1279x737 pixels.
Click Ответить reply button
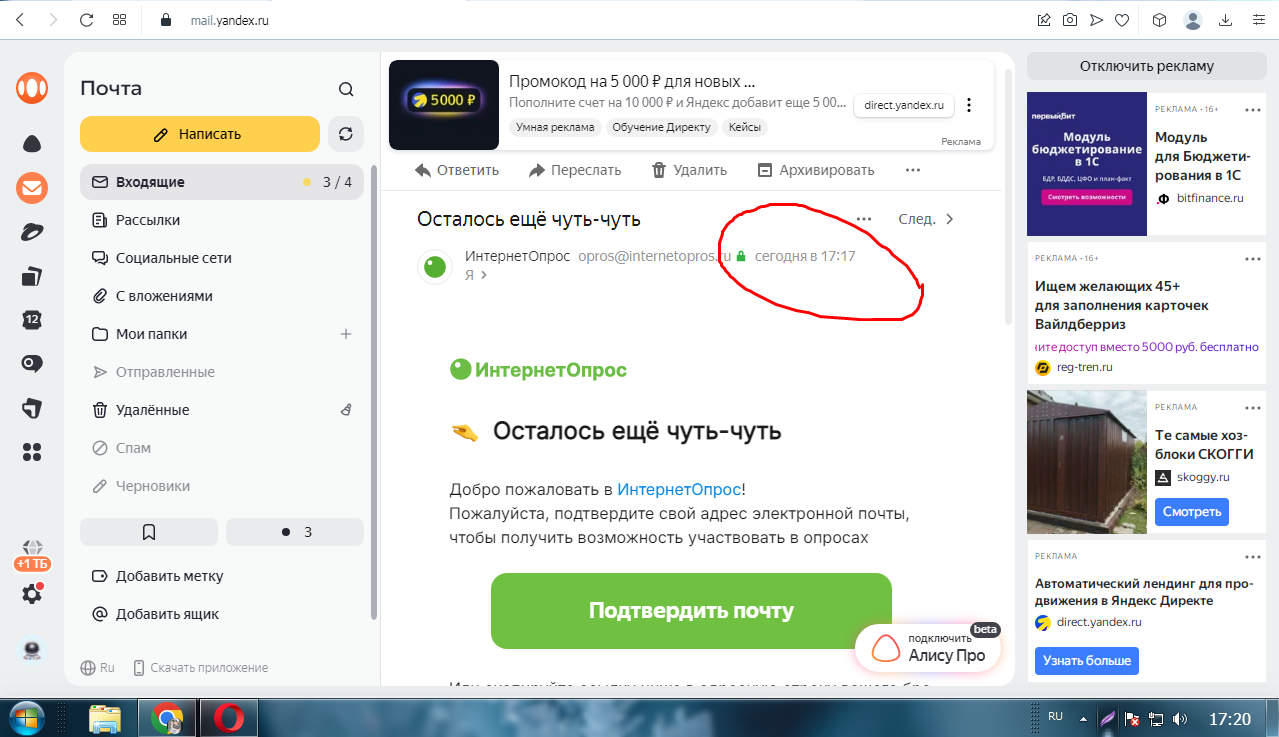457,170
